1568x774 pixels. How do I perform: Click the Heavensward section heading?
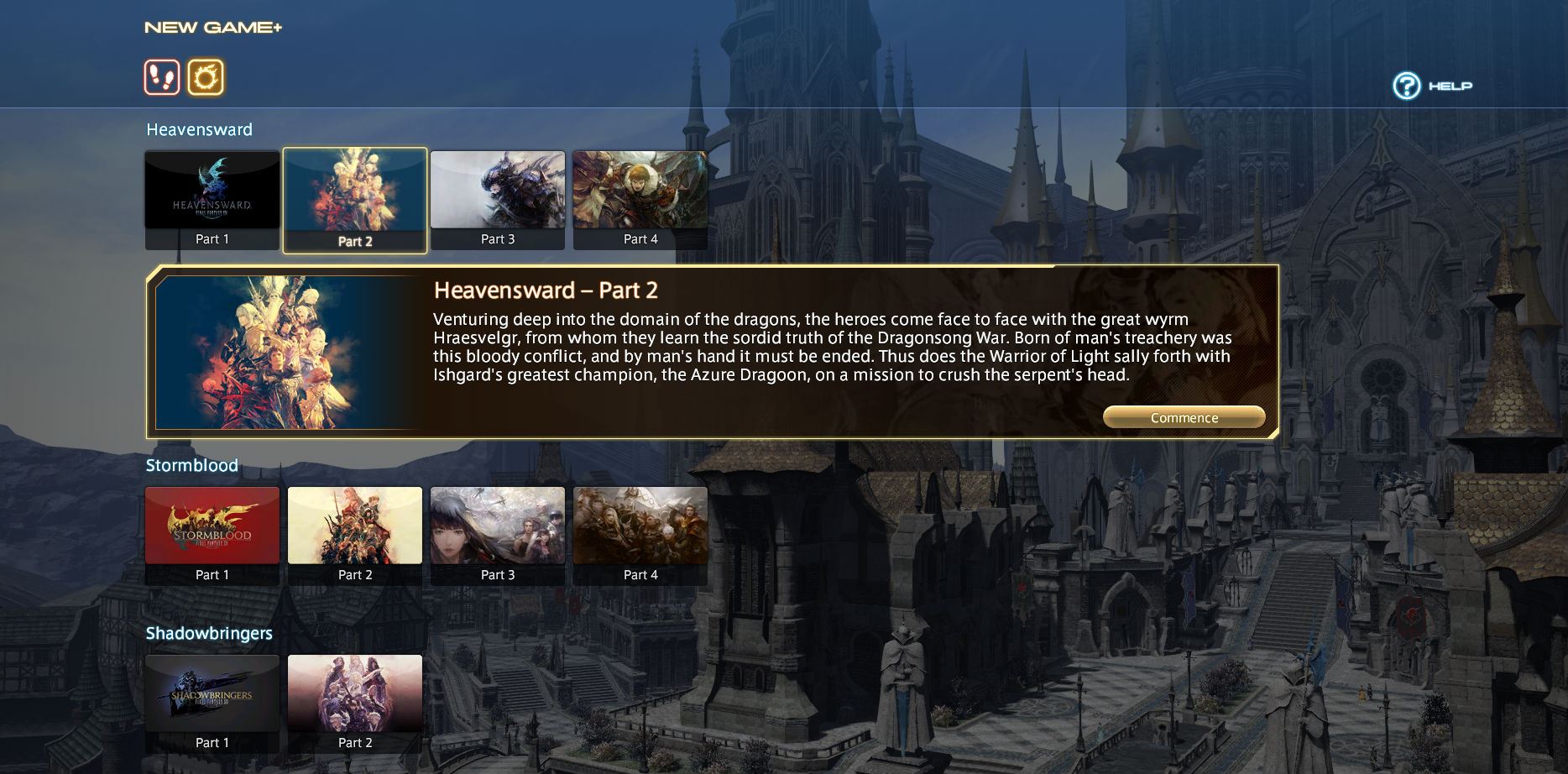tap(199, 129)
